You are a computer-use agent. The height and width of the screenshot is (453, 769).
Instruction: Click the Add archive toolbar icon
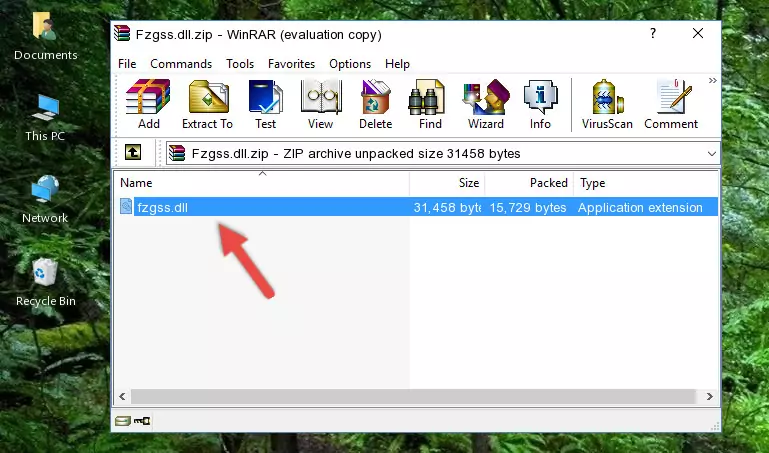pos(148,104)
